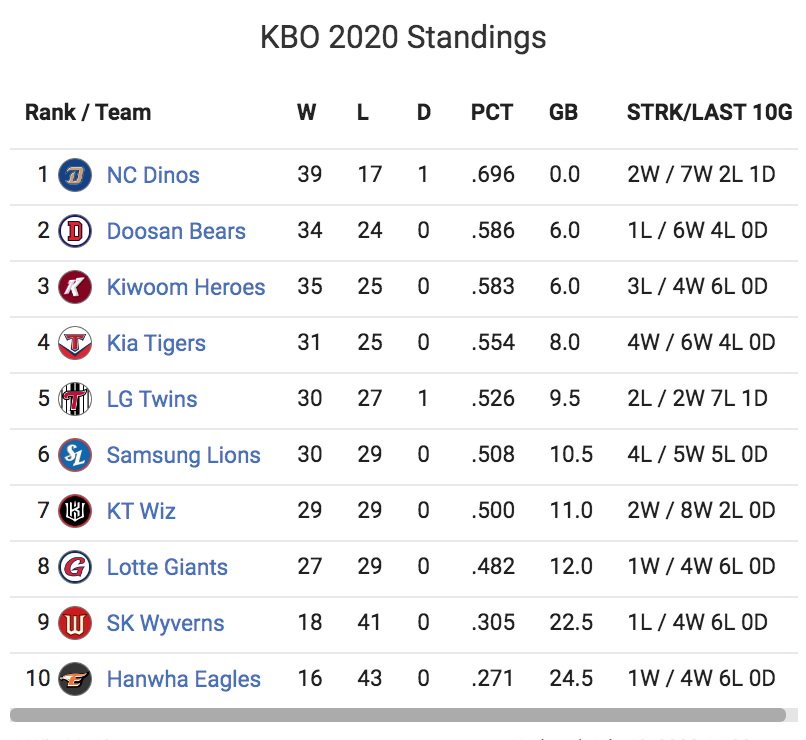This screenshot has width=806, height=740.
Task: Click the Samsung Lions logo icon
Action: click(75, 455)
